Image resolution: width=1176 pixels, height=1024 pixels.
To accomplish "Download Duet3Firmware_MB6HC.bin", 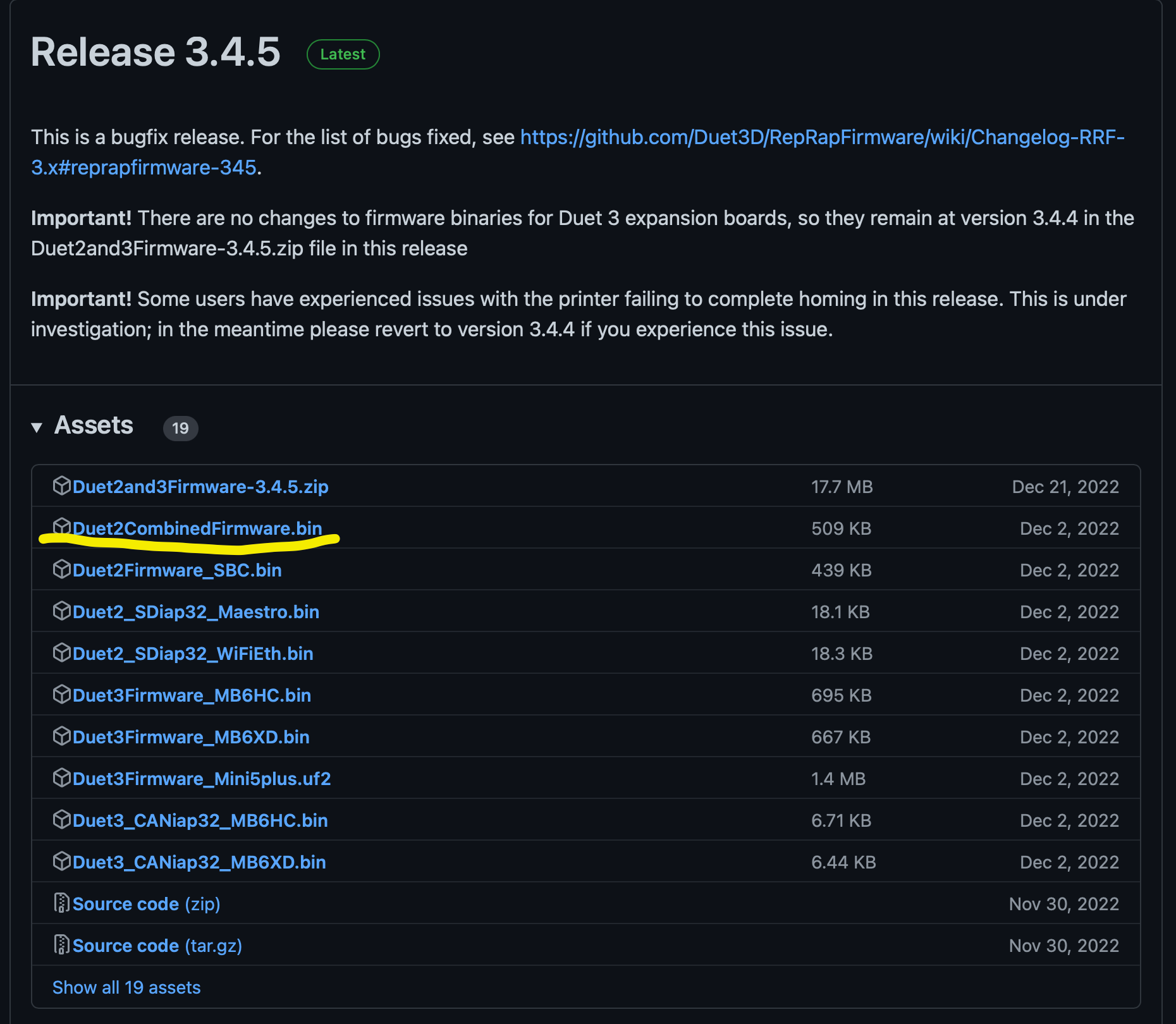I will (192, 695).
